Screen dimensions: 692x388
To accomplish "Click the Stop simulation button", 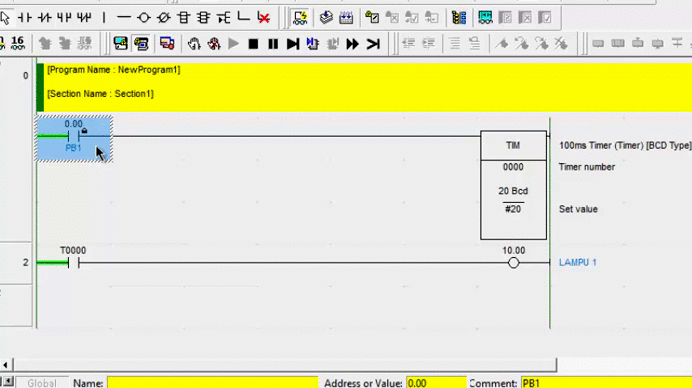I will [x=253, y=44].
